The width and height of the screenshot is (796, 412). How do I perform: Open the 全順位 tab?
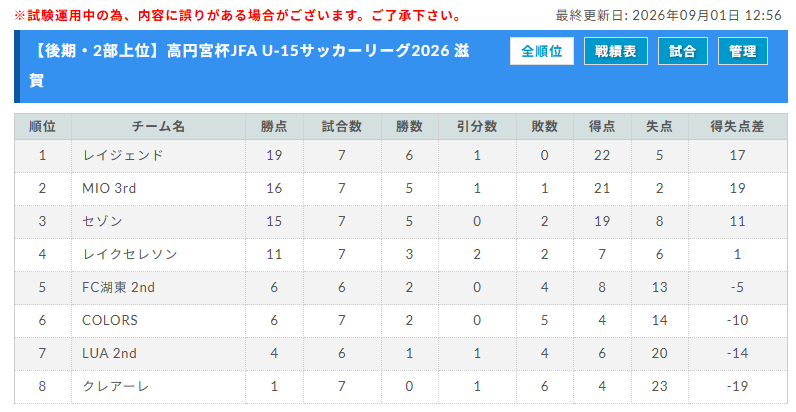point(542,51)
